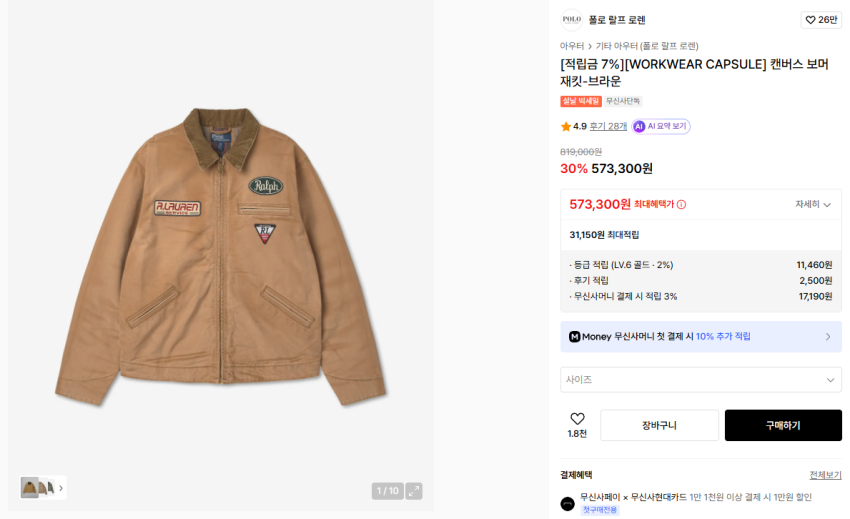Open fullscreen image viewer icon
The height and width of the screenshot is (519, 850).
point(413,491)
